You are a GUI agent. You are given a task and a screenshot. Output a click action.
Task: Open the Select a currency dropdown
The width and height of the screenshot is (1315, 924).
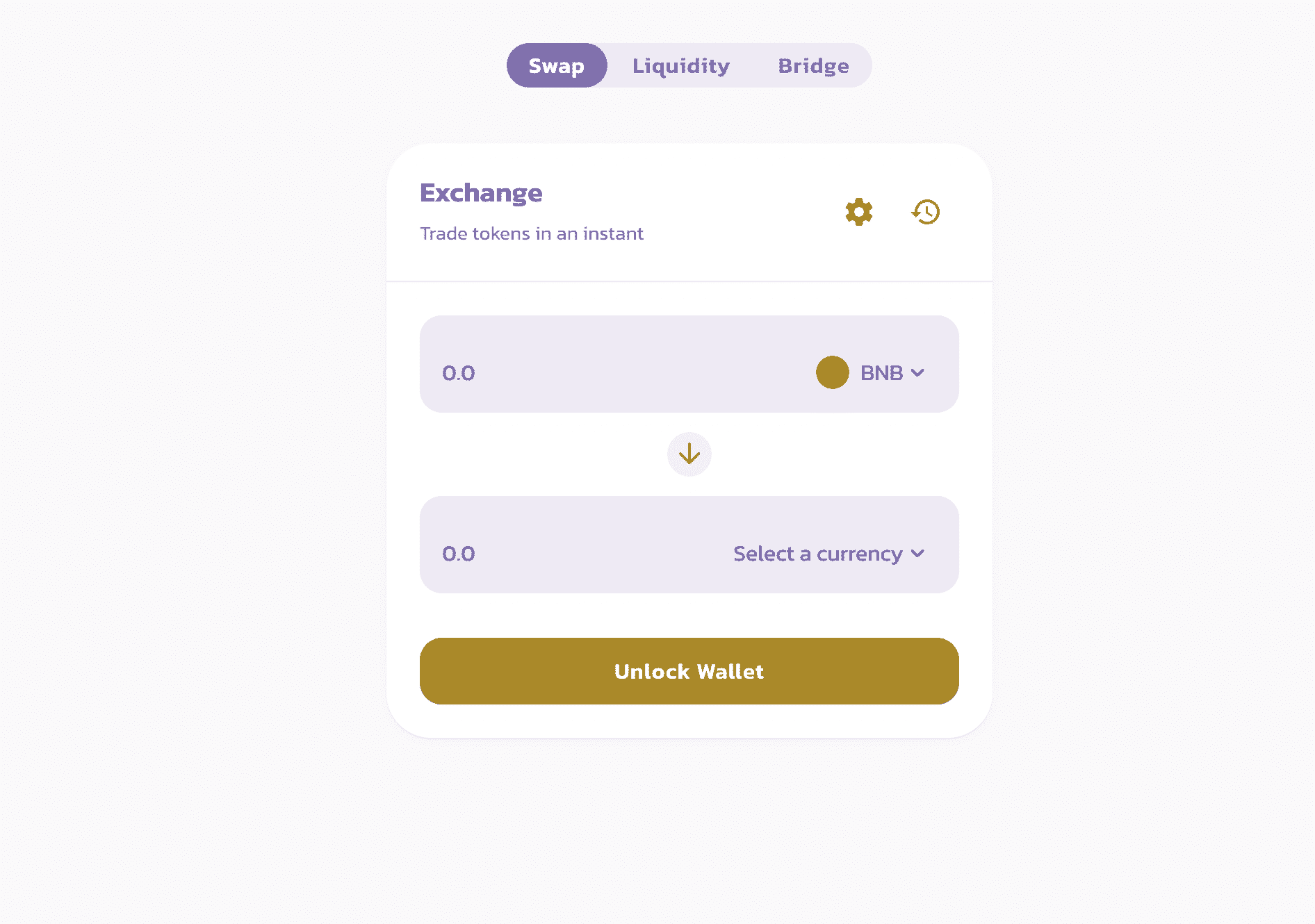(x=829, y=554)
